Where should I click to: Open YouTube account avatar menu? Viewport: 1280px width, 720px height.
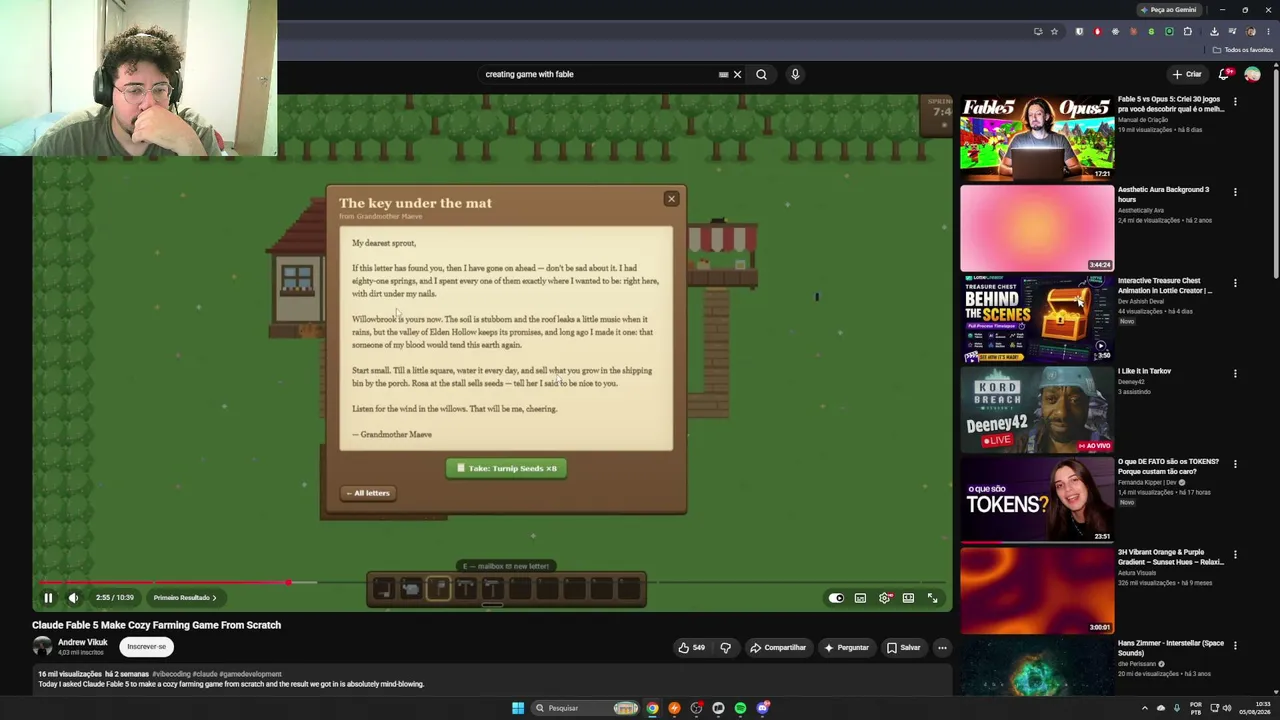click(1252, 74)
